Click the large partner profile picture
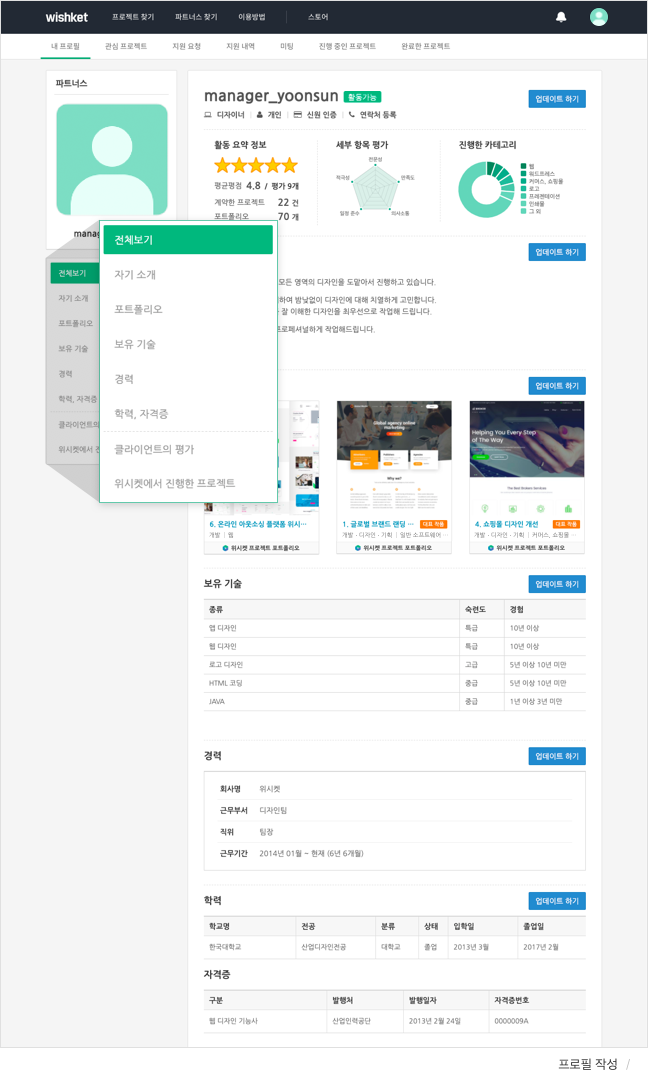 tap(112, 160)
